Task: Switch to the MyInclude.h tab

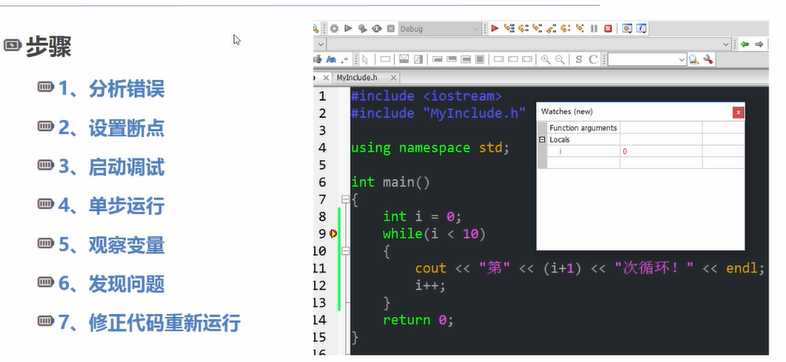Action: [x=357, y=78]
